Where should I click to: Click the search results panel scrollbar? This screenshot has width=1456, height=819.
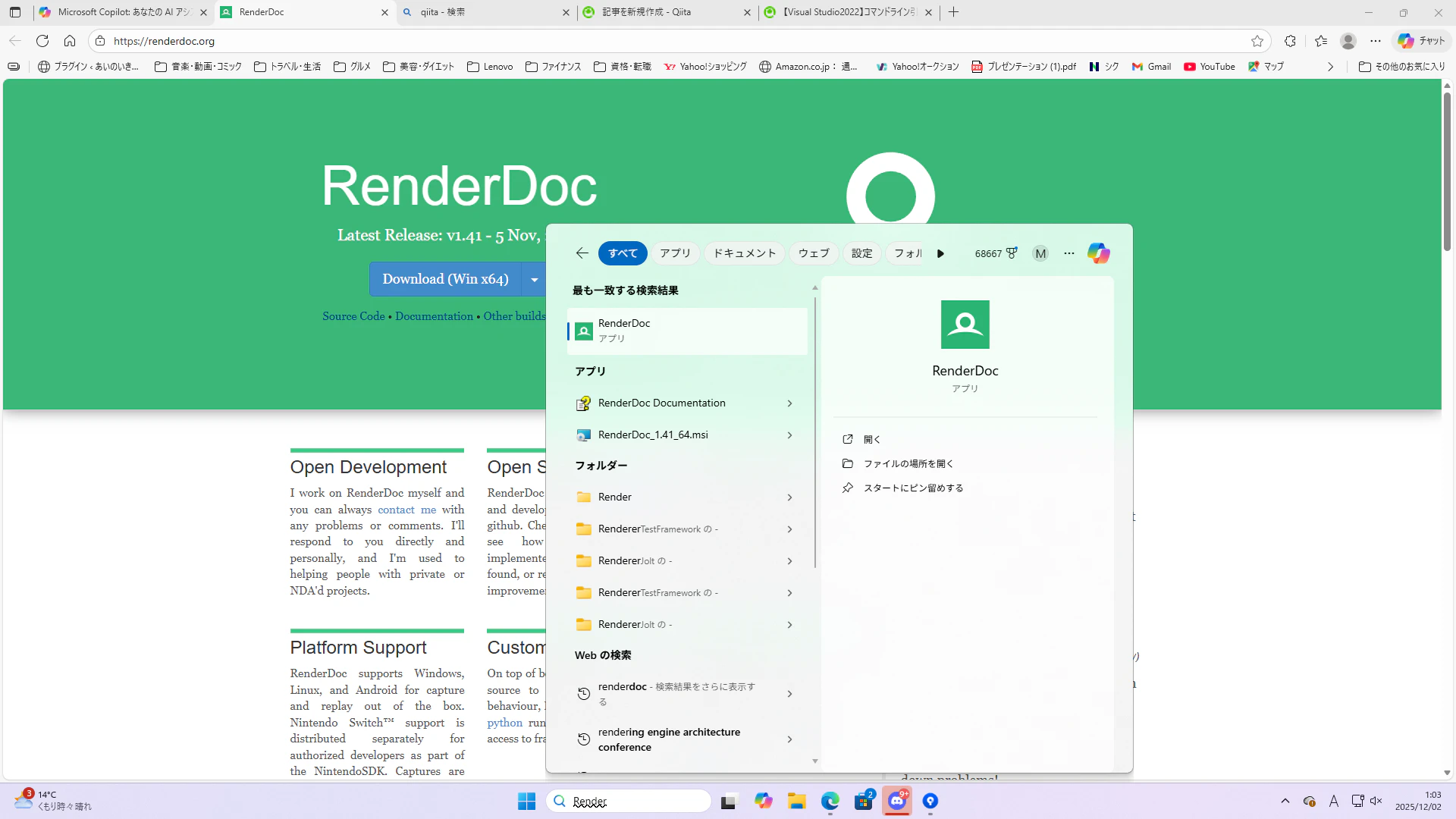tap(815, 432)
